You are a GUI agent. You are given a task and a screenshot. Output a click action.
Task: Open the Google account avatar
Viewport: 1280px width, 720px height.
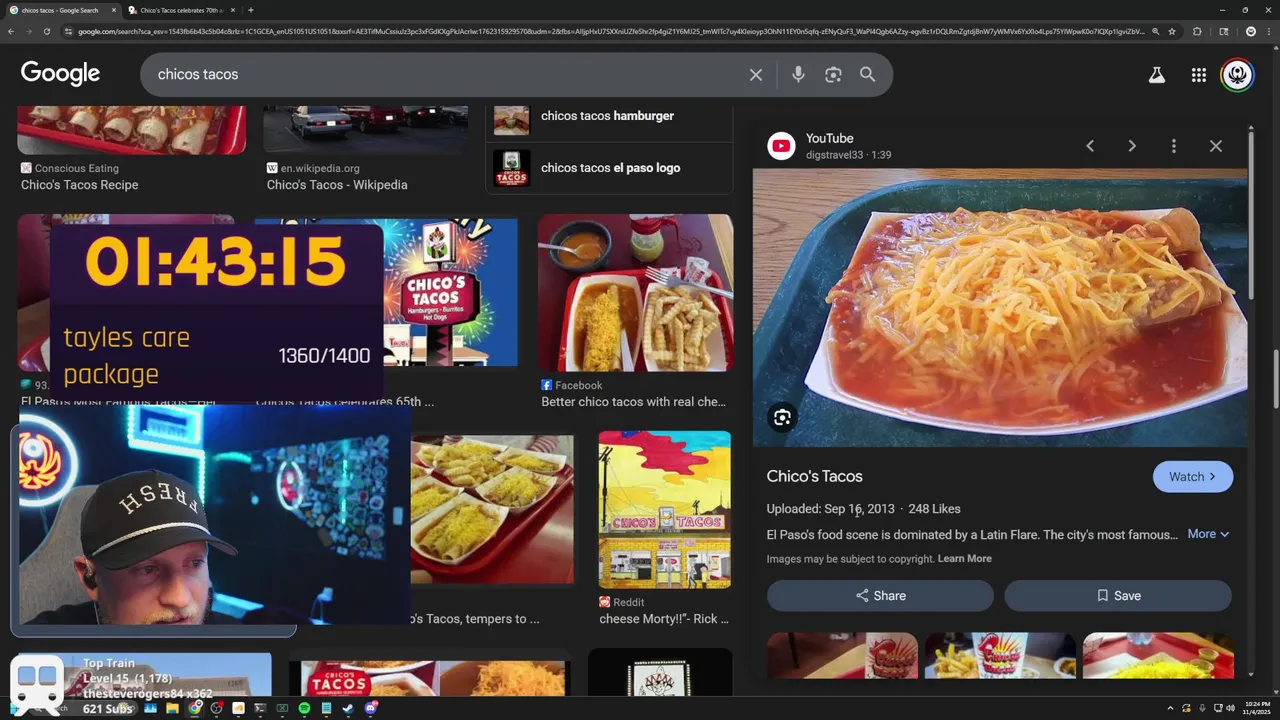(x=1237, y=75)
